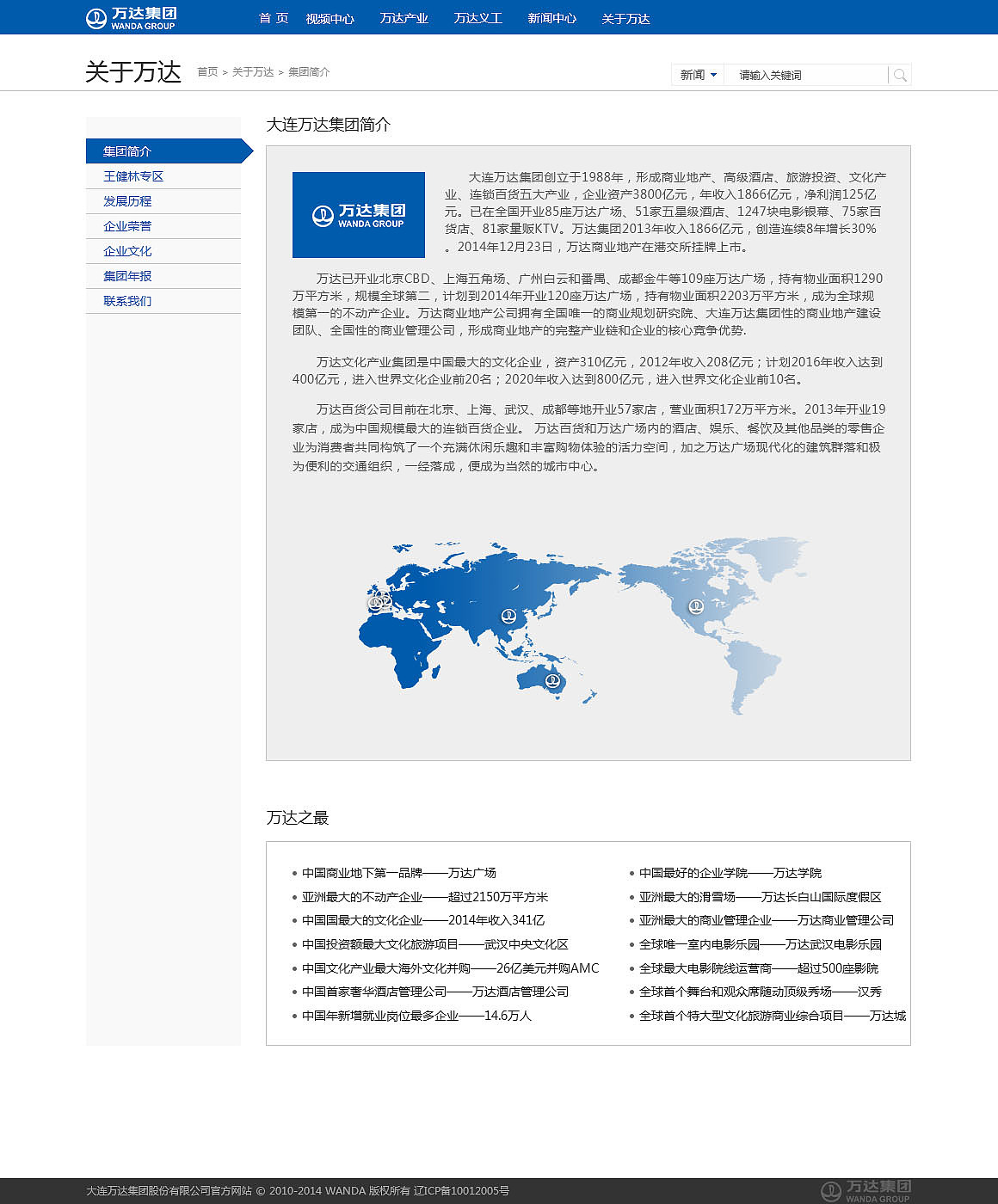Click the 超过500座影院 list item
Image resolution: width=998 pixels, height=1204 pixels.
click(x=758, y=968)
